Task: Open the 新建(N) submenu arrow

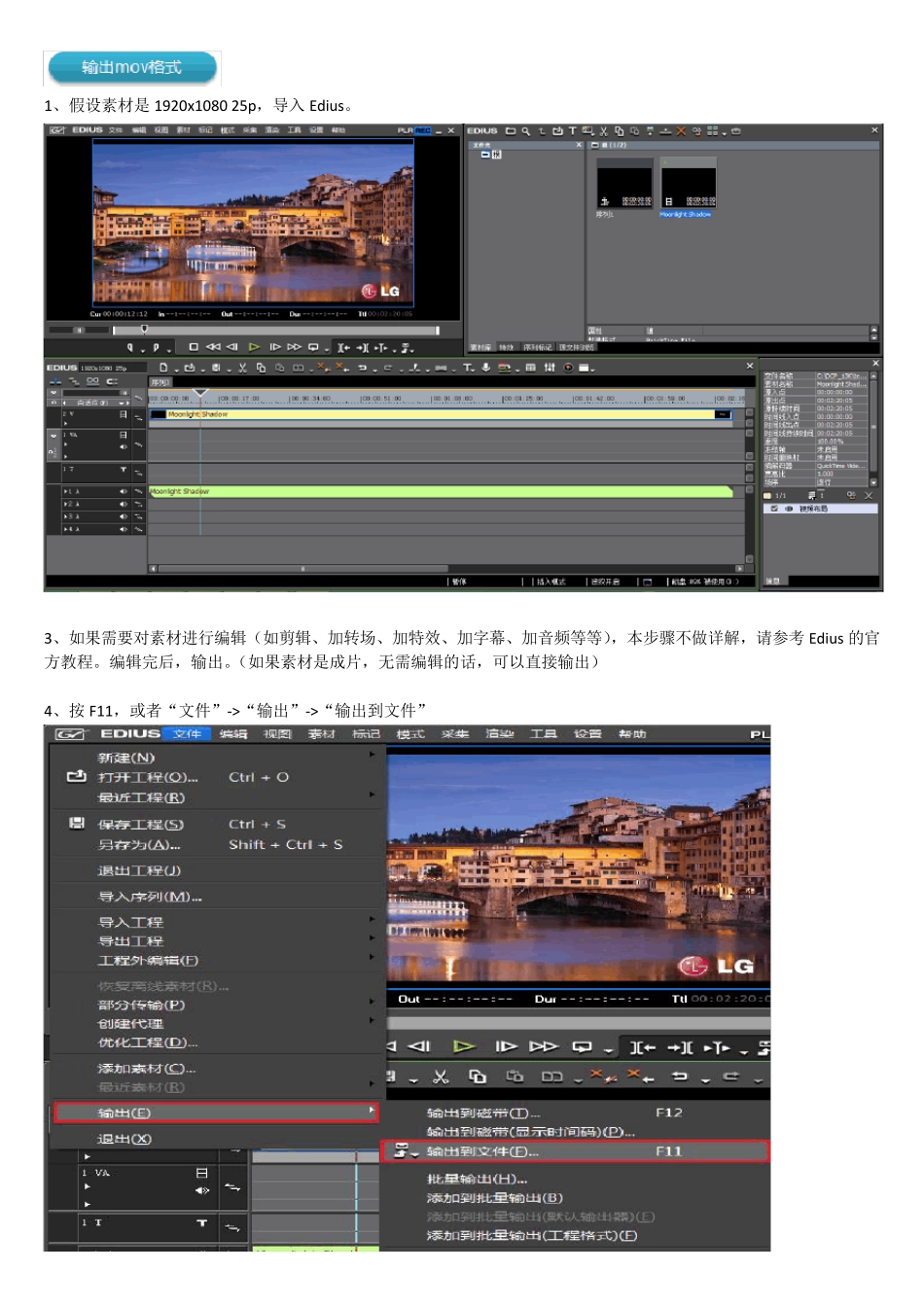Action: [x=372, y=755]
